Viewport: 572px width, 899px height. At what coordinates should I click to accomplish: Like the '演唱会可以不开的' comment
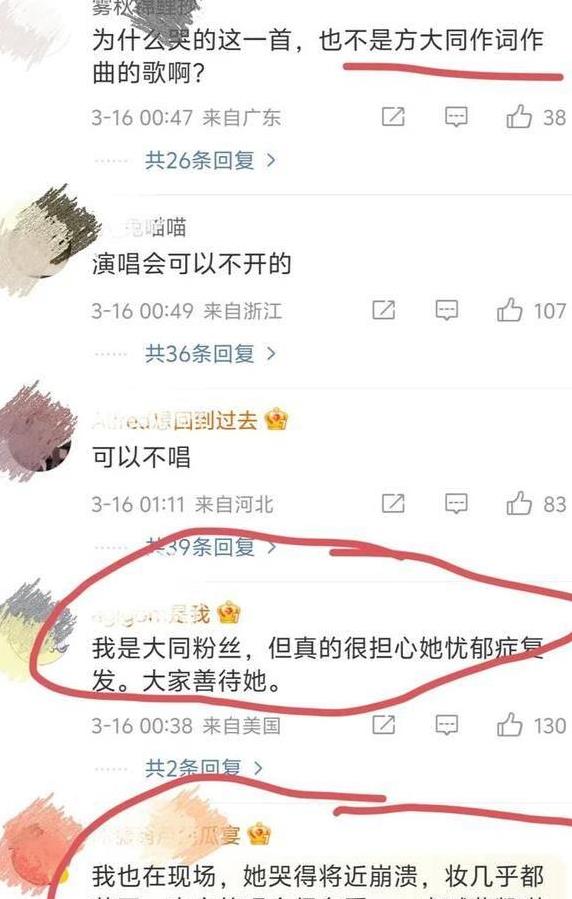point(510,310)
